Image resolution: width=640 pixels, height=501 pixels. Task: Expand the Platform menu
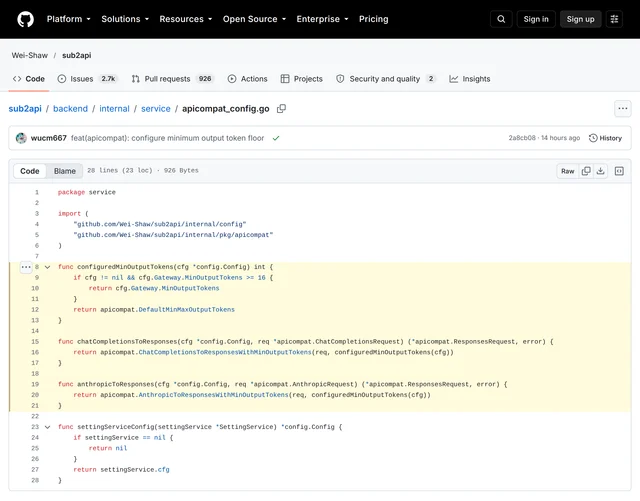(x=69, y=19)
